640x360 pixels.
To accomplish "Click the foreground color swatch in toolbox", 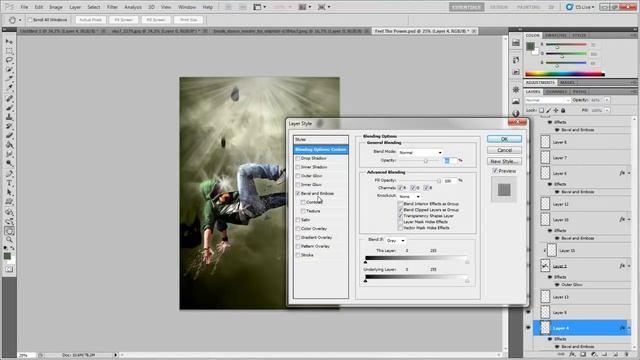I will (7, 256).
